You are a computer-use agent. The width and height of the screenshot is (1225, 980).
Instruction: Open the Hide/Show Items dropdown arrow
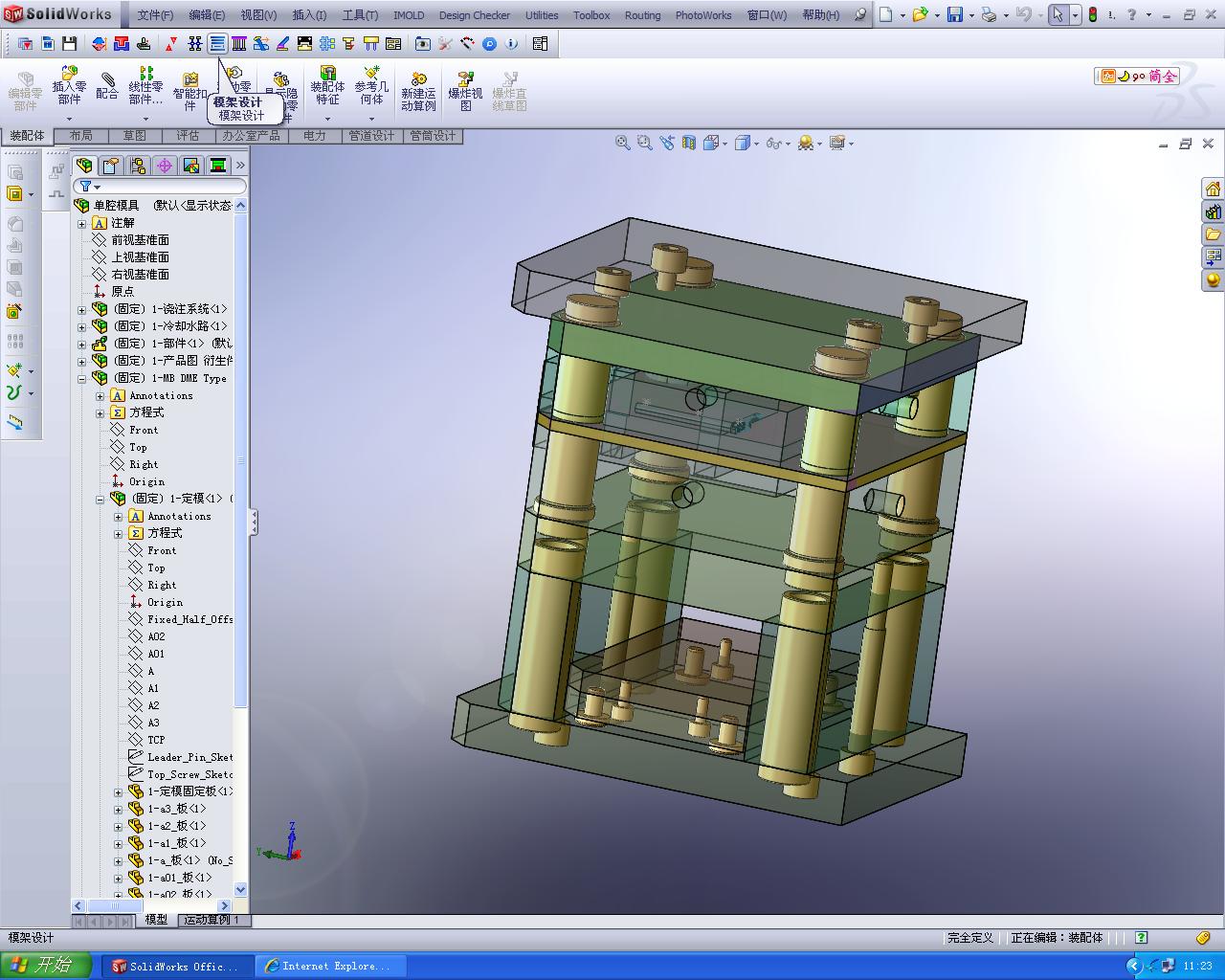789,144
